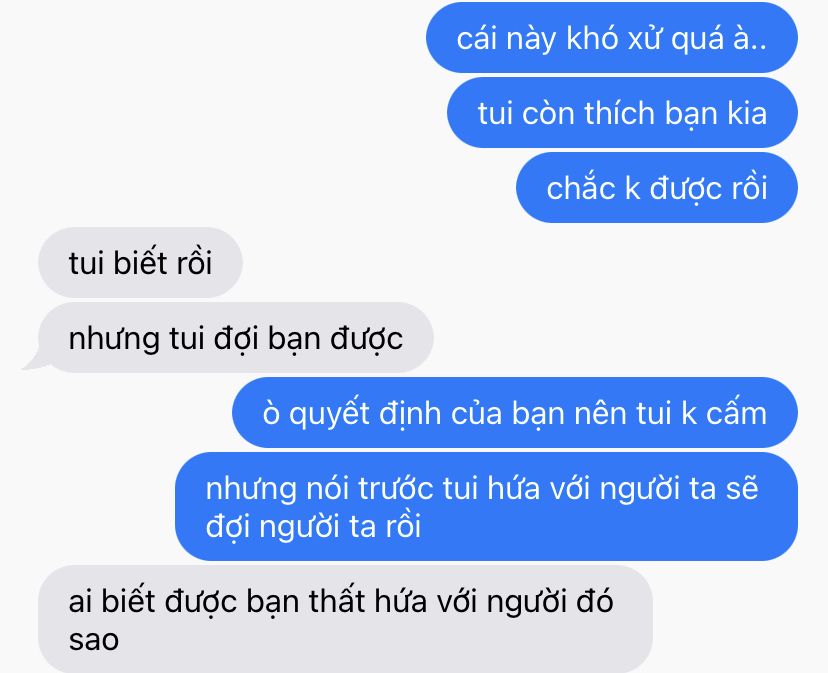Image resolution: width=828 pixels, height=673 pixels.
Task: Click the word "nhưng" in the gray received bubble
Action: coord(114,339)
